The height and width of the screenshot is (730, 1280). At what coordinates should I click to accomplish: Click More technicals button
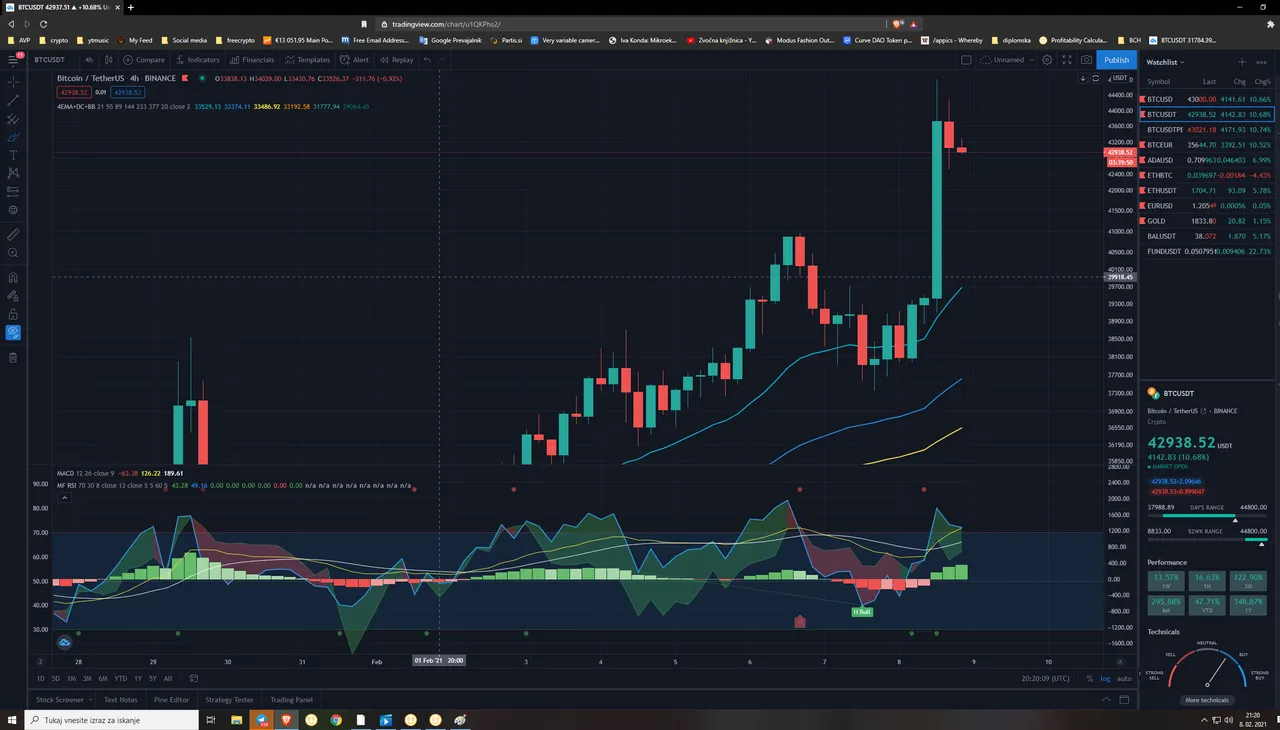click(1207, 700)
